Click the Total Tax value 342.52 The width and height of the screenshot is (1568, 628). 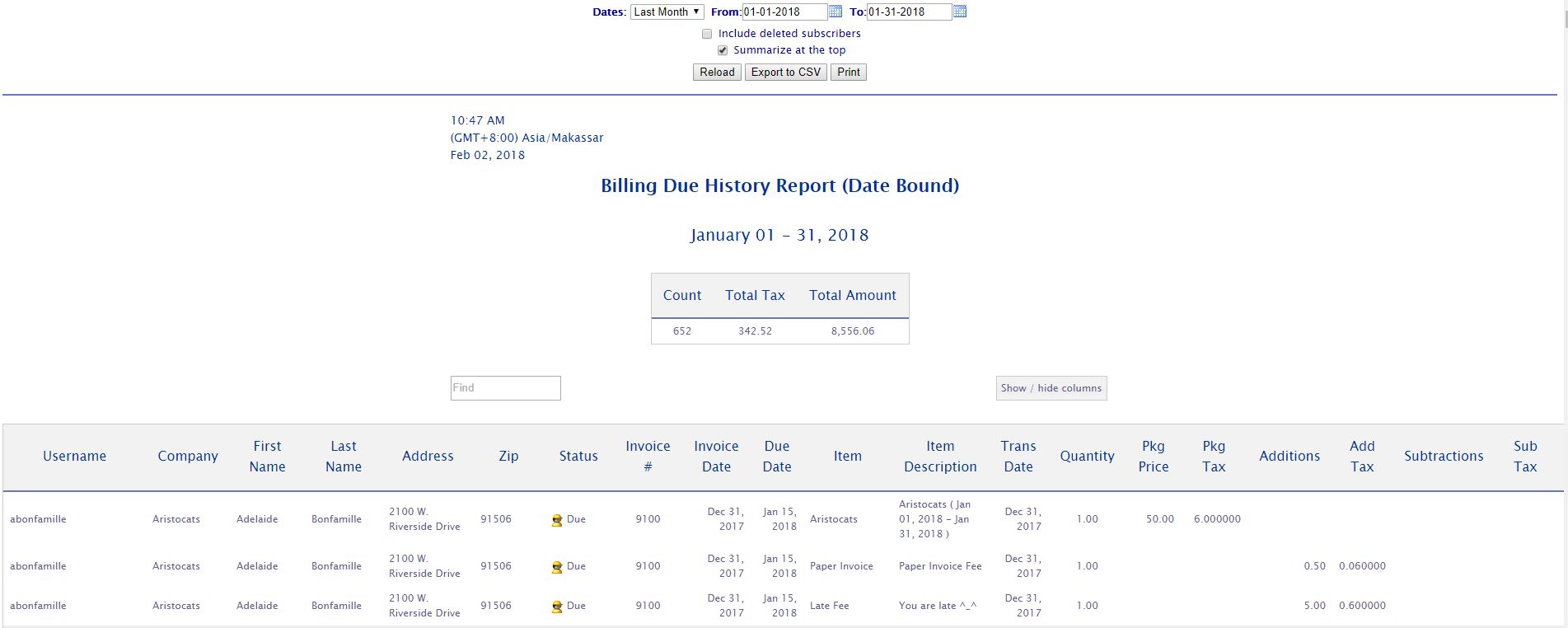click(x=755, y=331)
